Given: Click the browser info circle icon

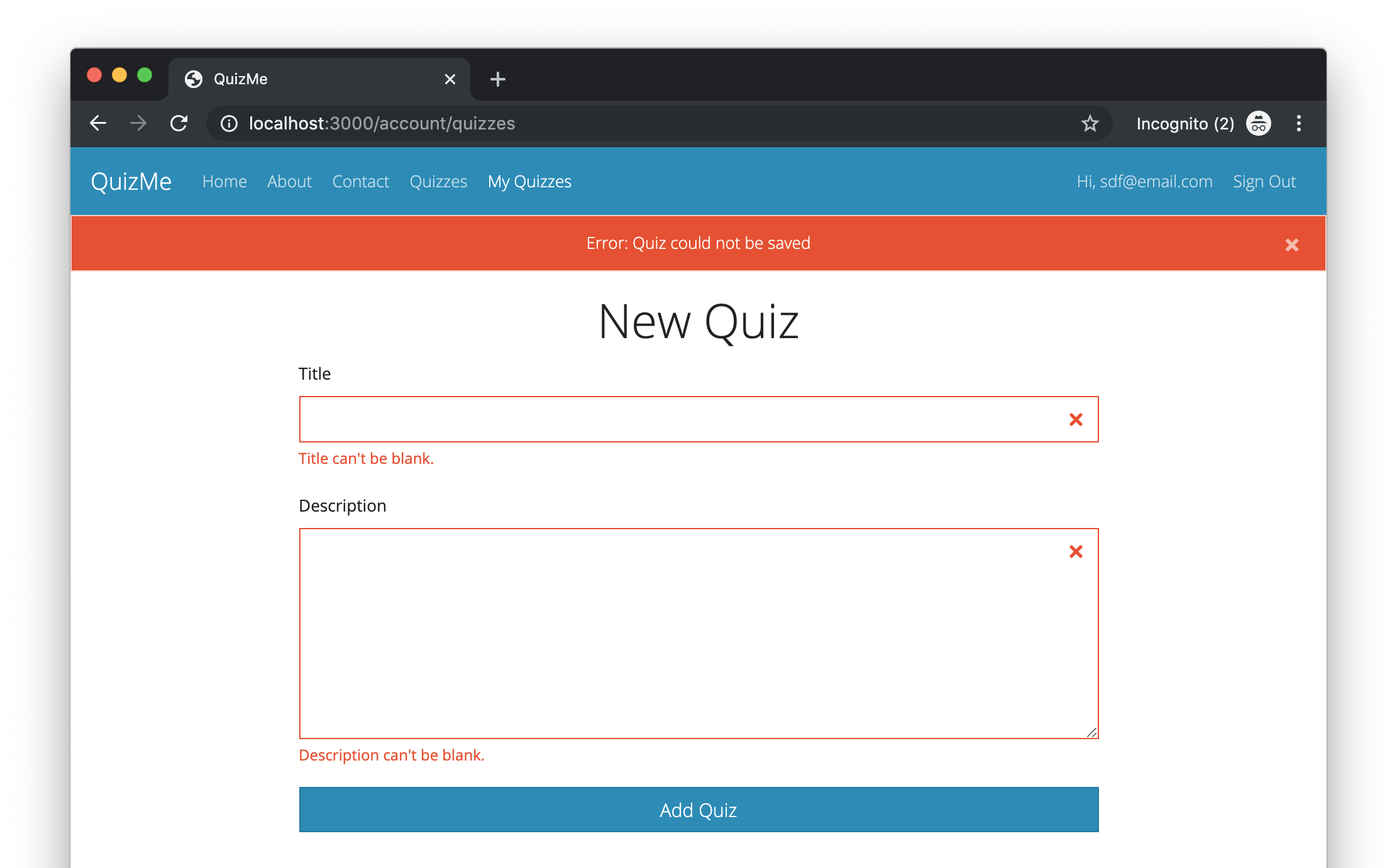Looking at the screenshot, I should point(224,123).
